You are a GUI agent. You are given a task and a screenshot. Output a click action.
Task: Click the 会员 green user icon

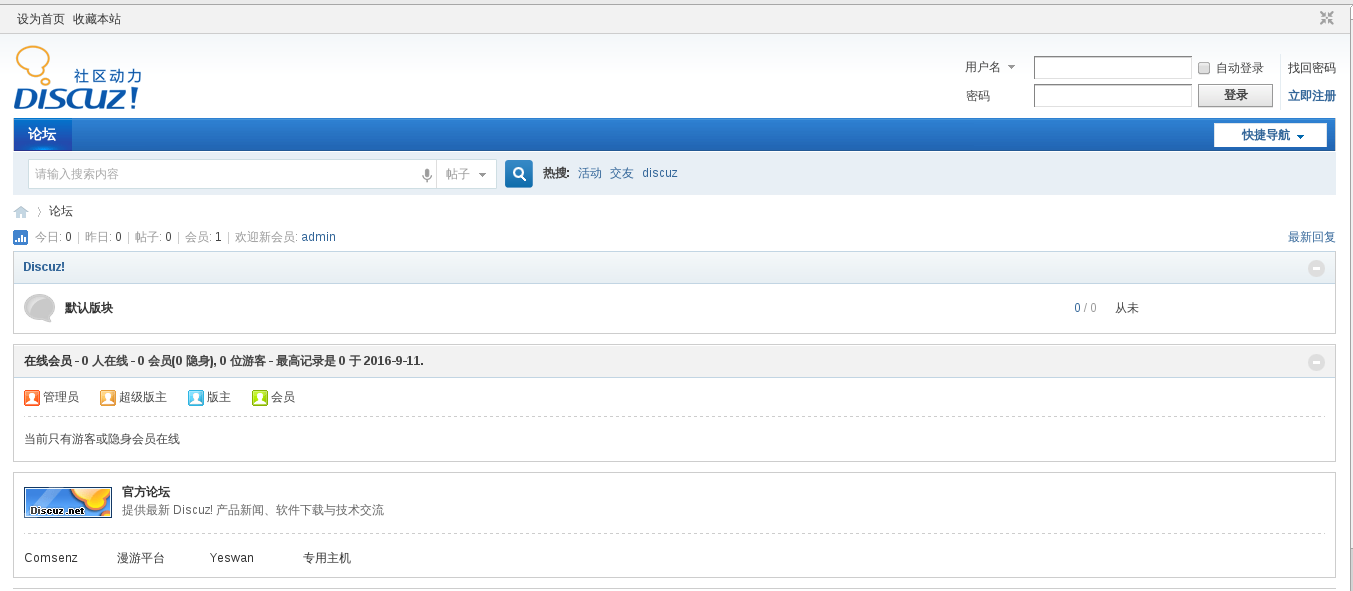[260, 397]
